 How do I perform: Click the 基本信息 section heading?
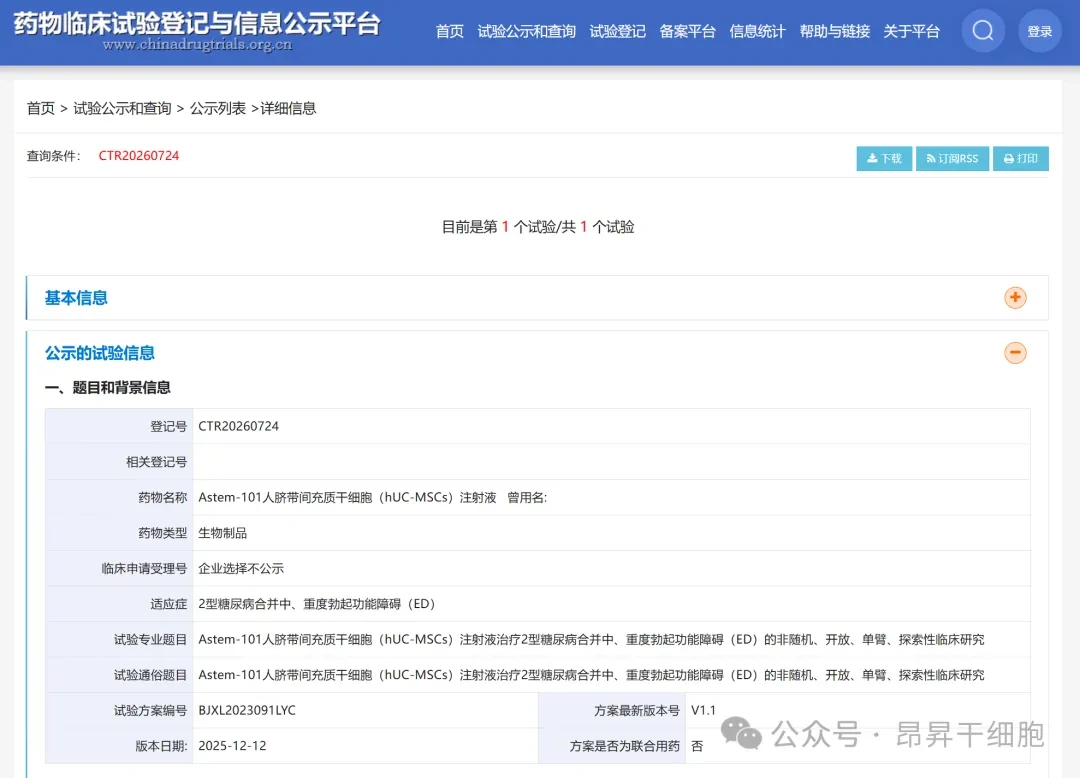(76, 297)
